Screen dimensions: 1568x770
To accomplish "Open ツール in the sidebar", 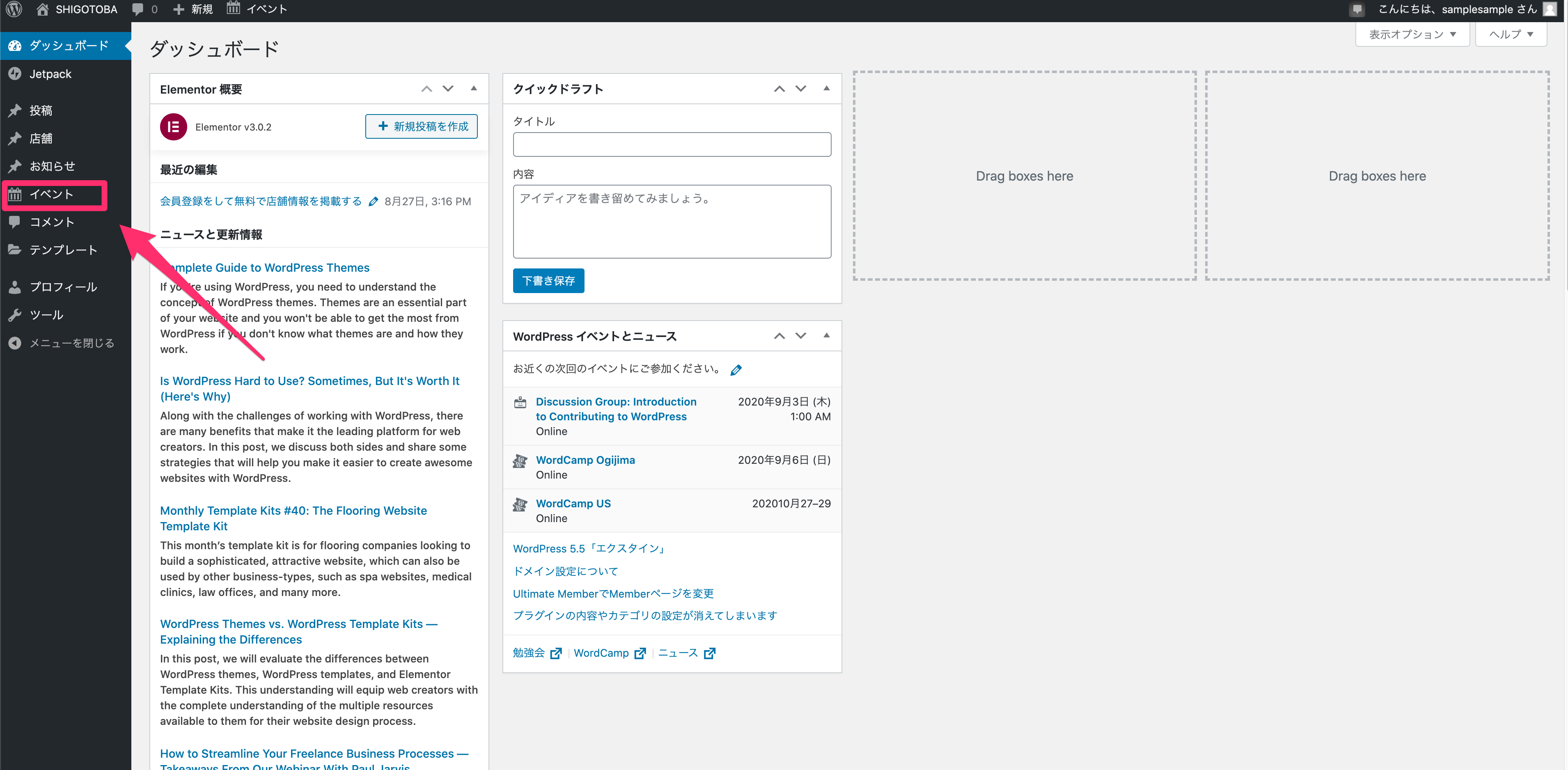I will click(65, 315).
